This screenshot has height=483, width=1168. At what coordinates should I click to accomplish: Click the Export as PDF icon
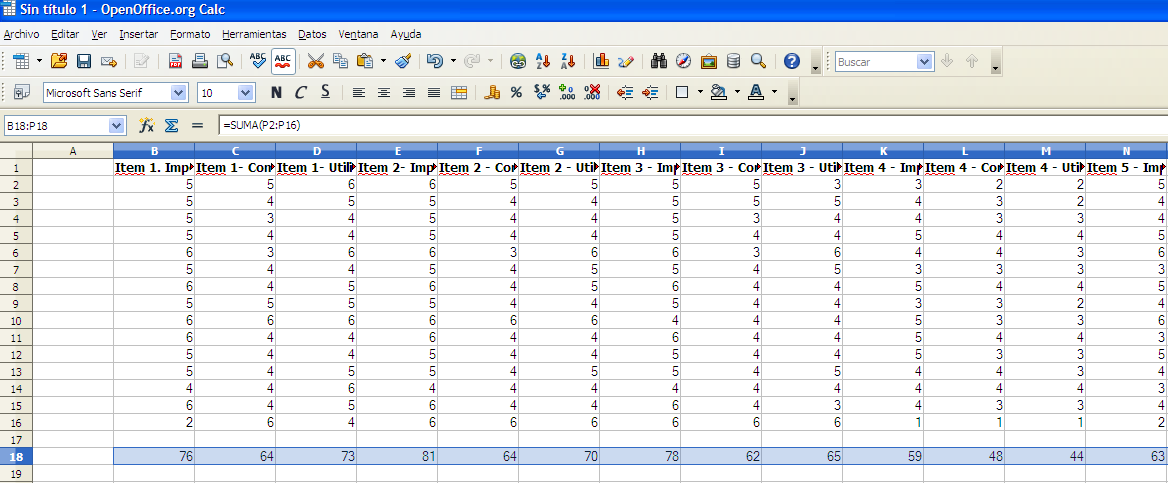pos(176,61)
